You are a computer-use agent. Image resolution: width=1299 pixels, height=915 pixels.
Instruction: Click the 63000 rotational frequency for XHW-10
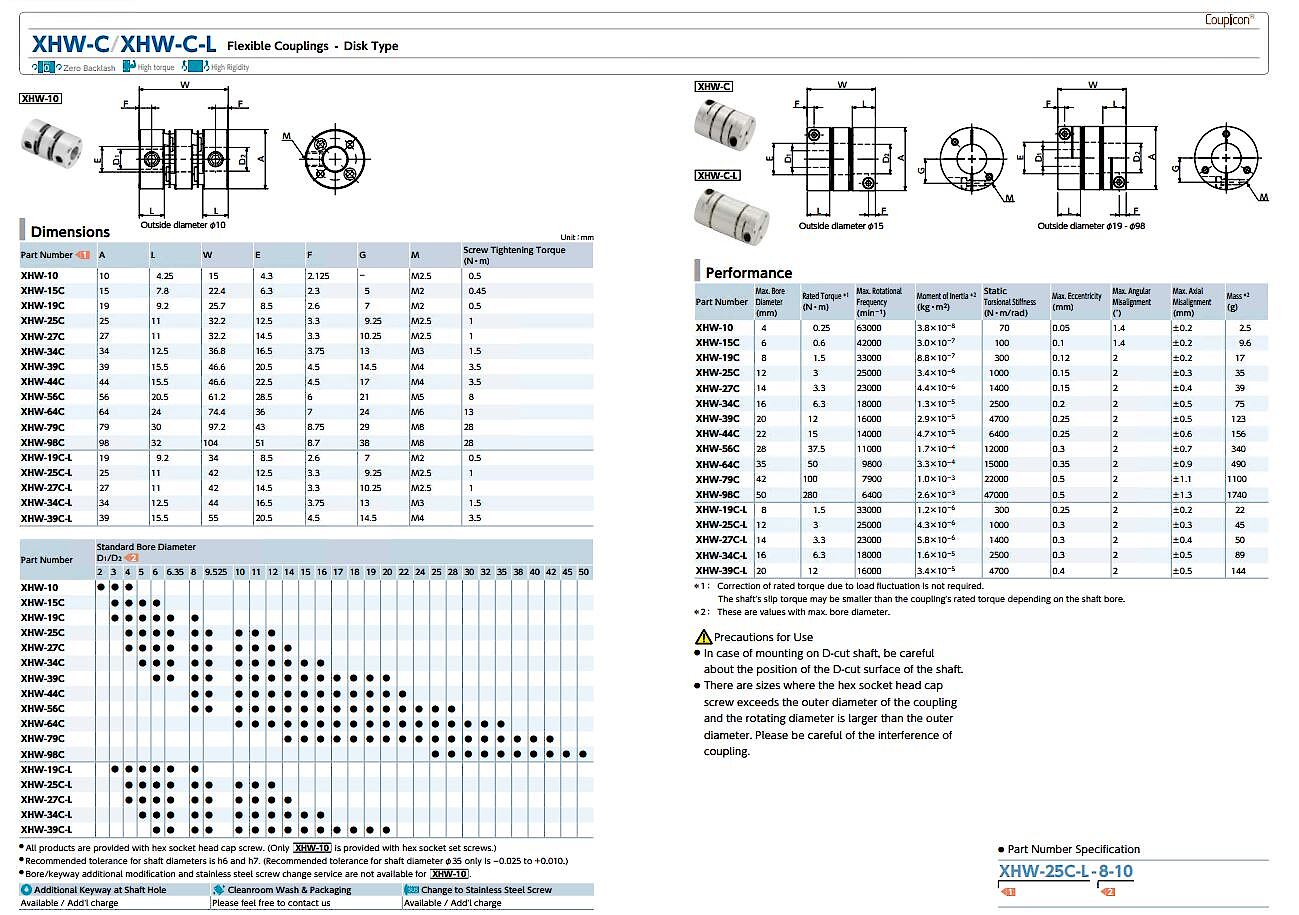click(x=870, y=327)
